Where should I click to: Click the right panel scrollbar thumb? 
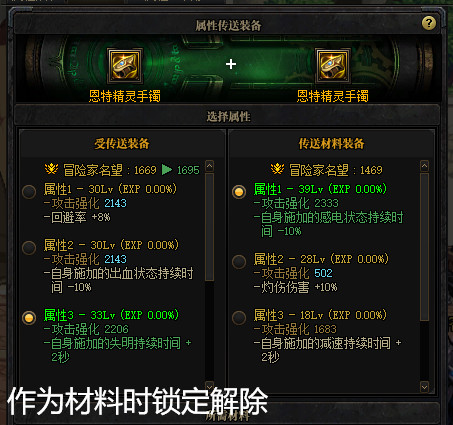point(424,247)
